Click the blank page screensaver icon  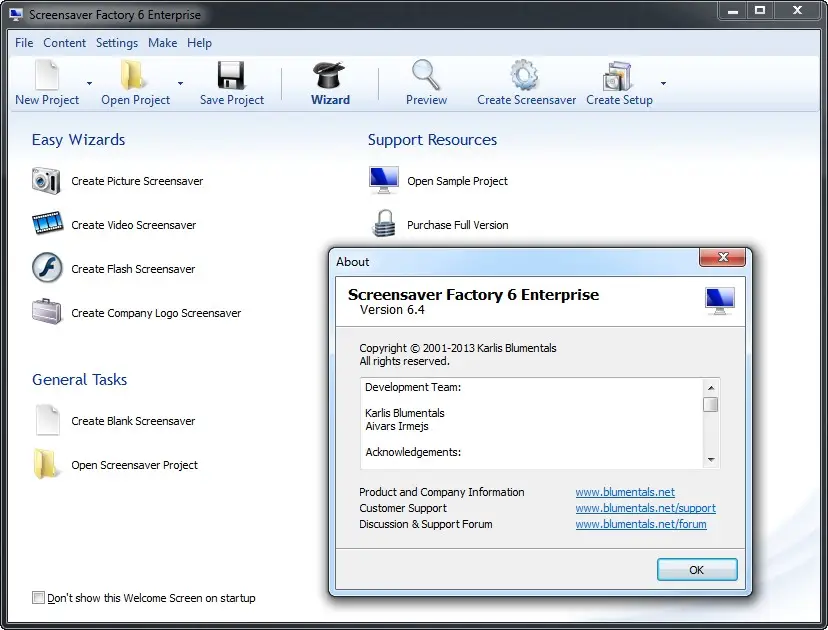point(47,420)
